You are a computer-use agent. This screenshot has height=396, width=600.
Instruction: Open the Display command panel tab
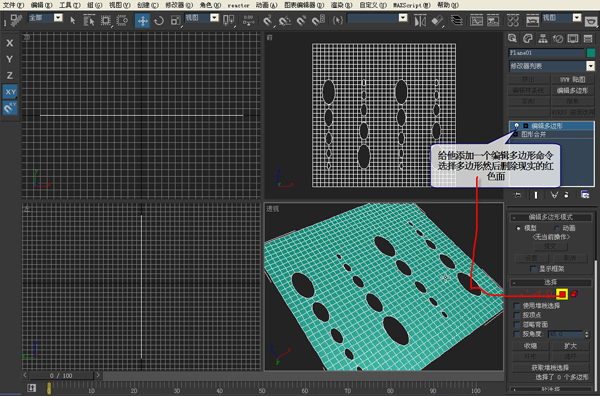pyautogui.click(x=573, y=38)
